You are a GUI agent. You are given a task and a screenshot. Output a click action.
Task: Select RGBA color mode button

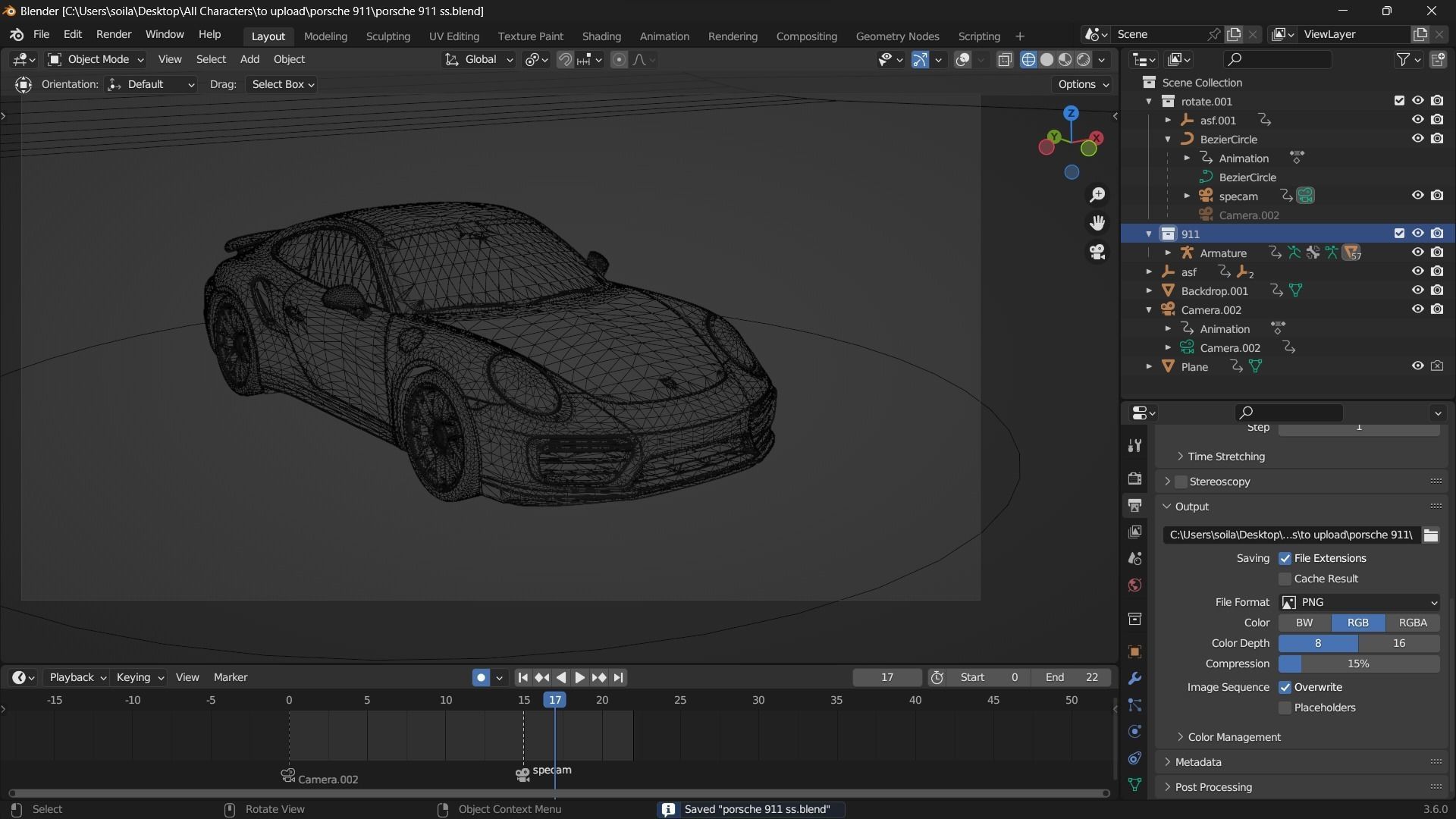pyautogui.click(x=1412, y=623)
